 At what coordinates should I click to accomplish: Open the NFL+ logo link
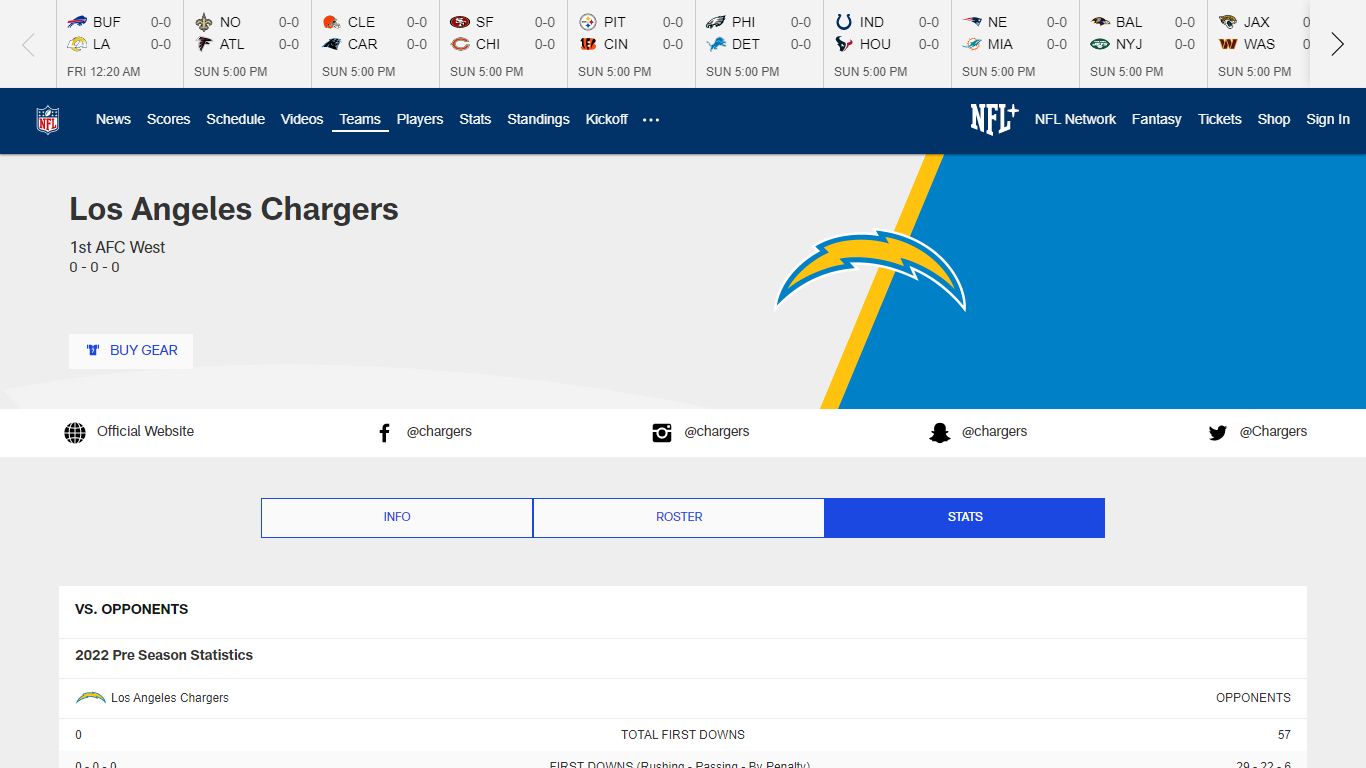994,119
